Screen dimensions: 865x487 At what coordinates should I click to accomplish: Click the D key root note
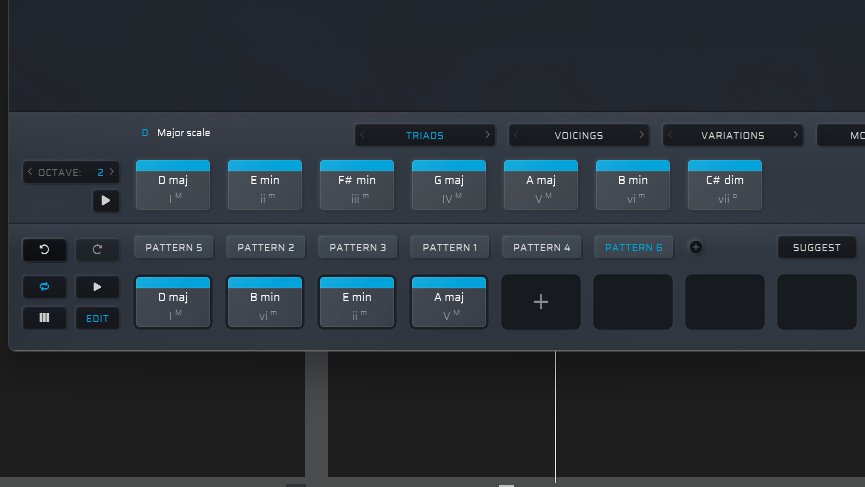(145, 132)
